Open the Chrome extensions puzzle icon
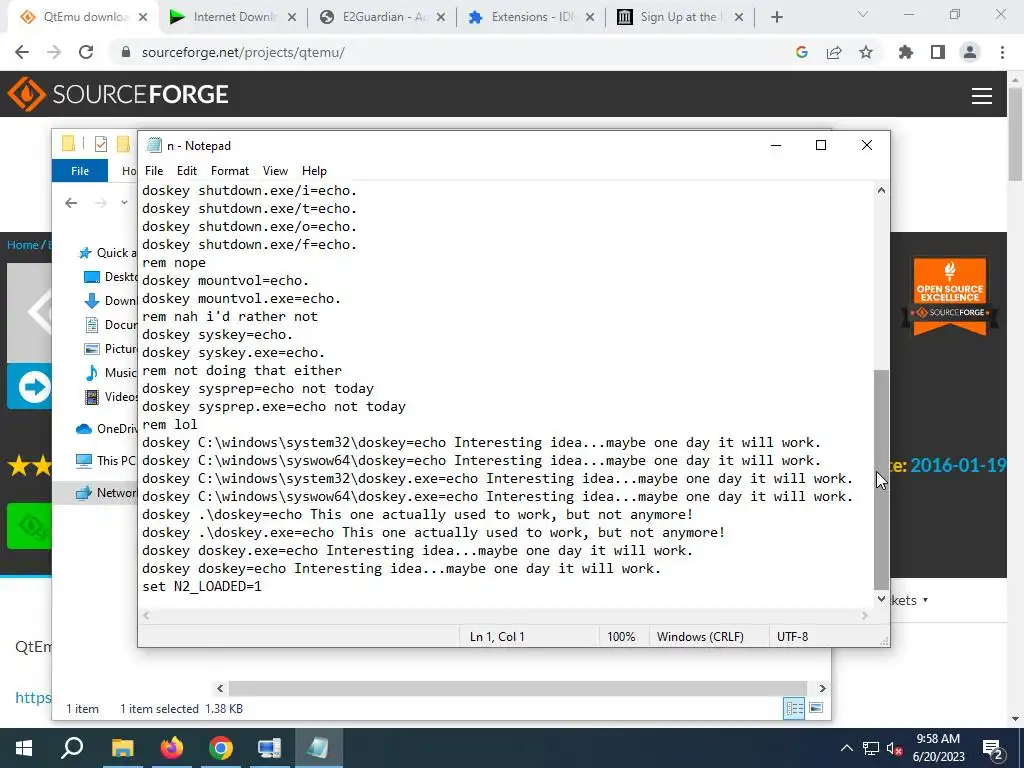The image size is (1024, 768). 906,52
